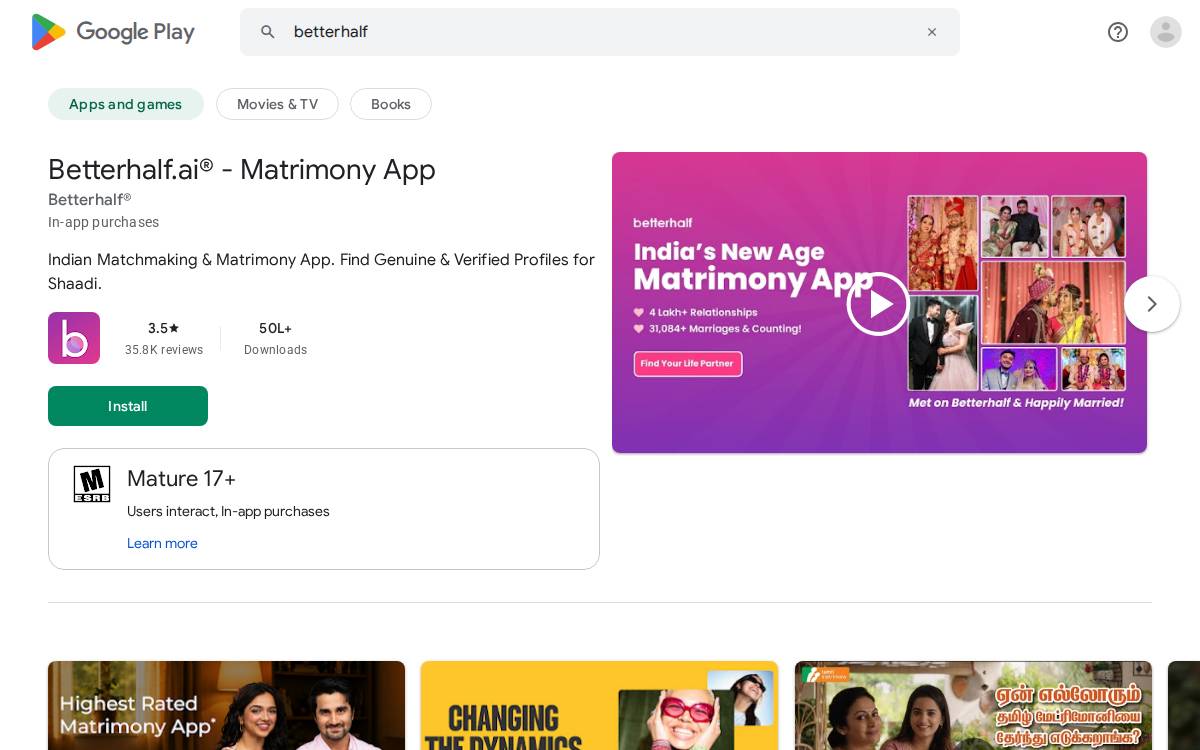This screenshot has width=1200, height=750.
Task: Open the Learn more rating link
Action: pos(162,543)
